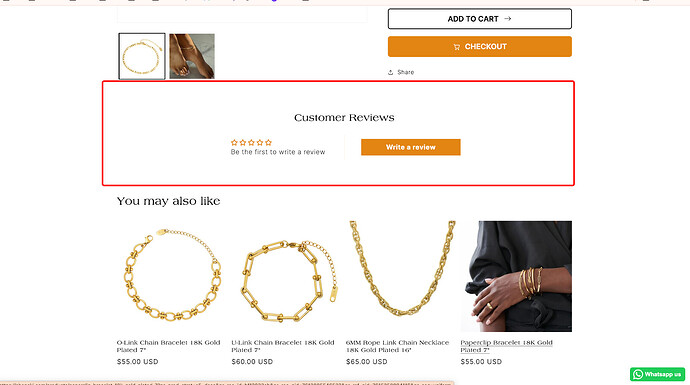Open the Whatsapp us chat button

657,374
